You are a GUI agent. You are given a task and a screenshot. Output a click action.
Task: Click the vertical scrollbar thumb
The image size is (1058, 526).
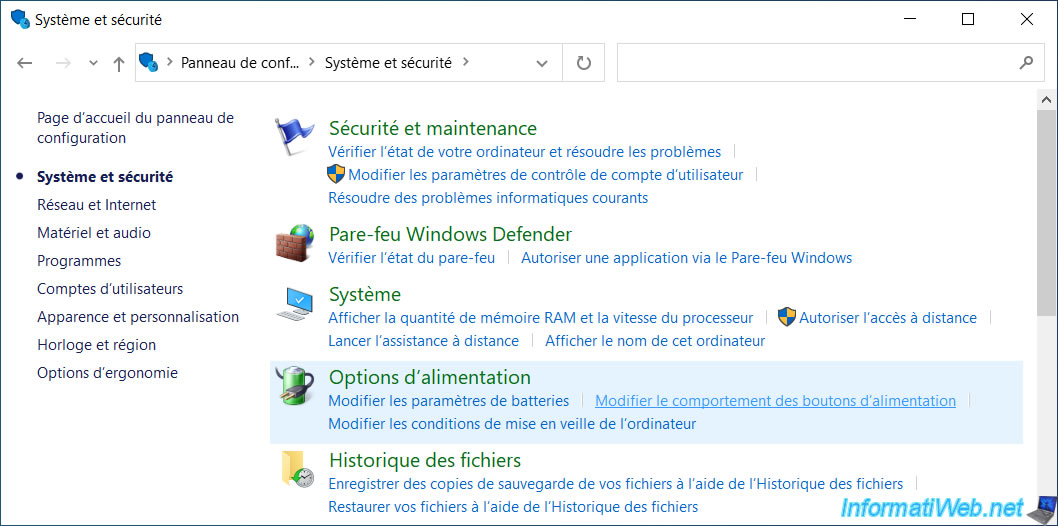1046,213
